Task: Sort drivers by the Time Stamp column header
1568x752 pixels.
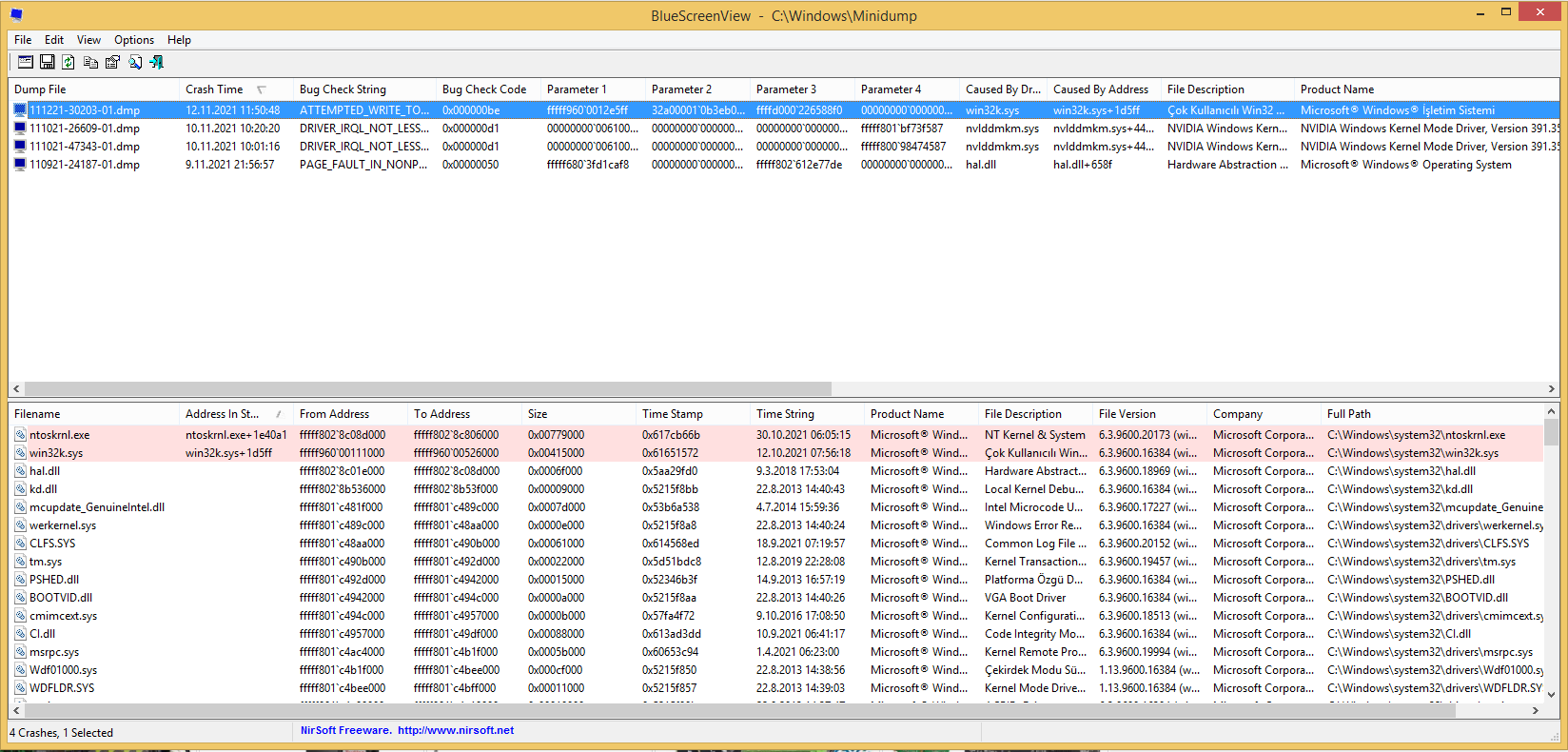Action: (693, 414)
